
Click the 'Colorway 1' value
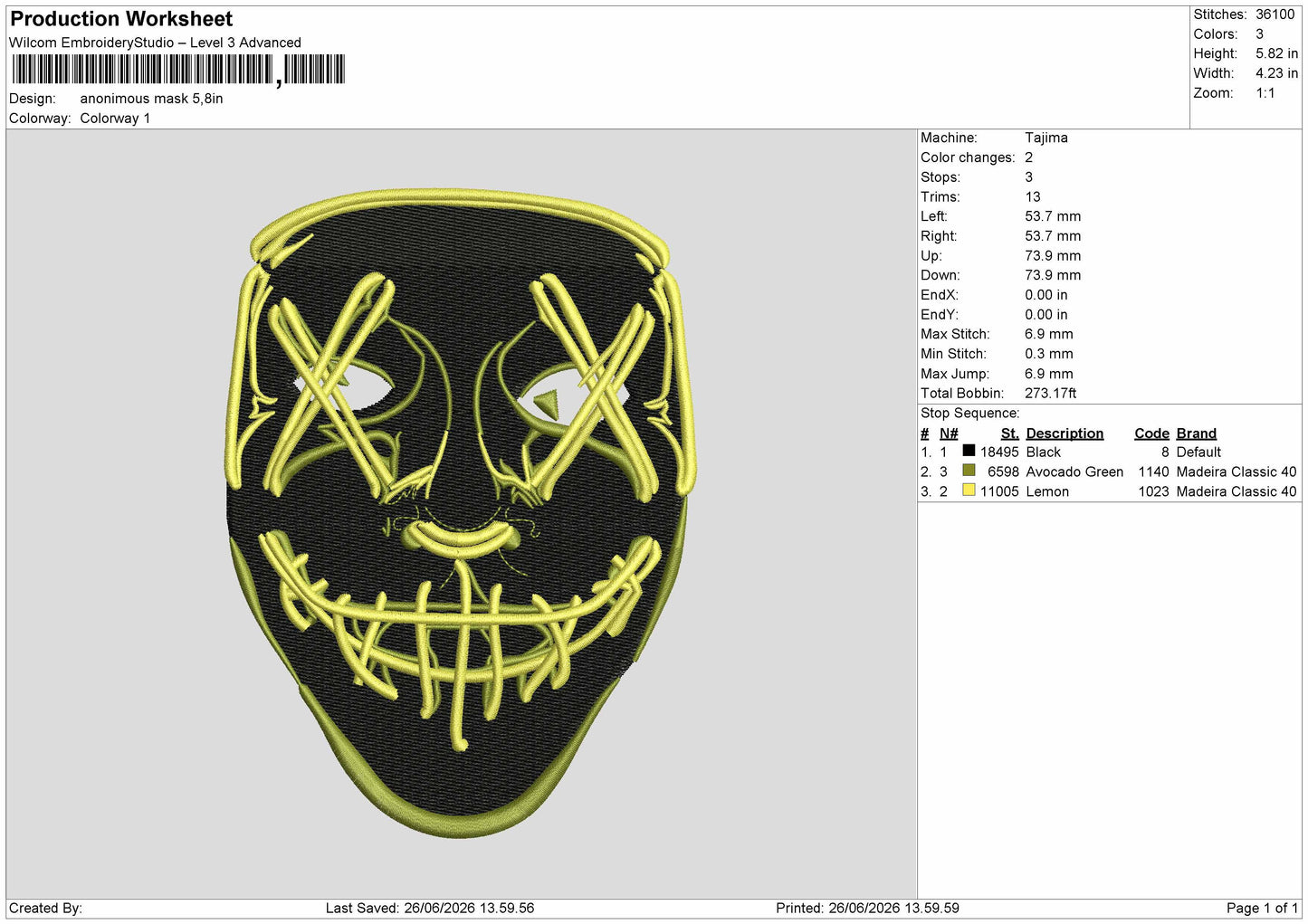click(115, 119)
